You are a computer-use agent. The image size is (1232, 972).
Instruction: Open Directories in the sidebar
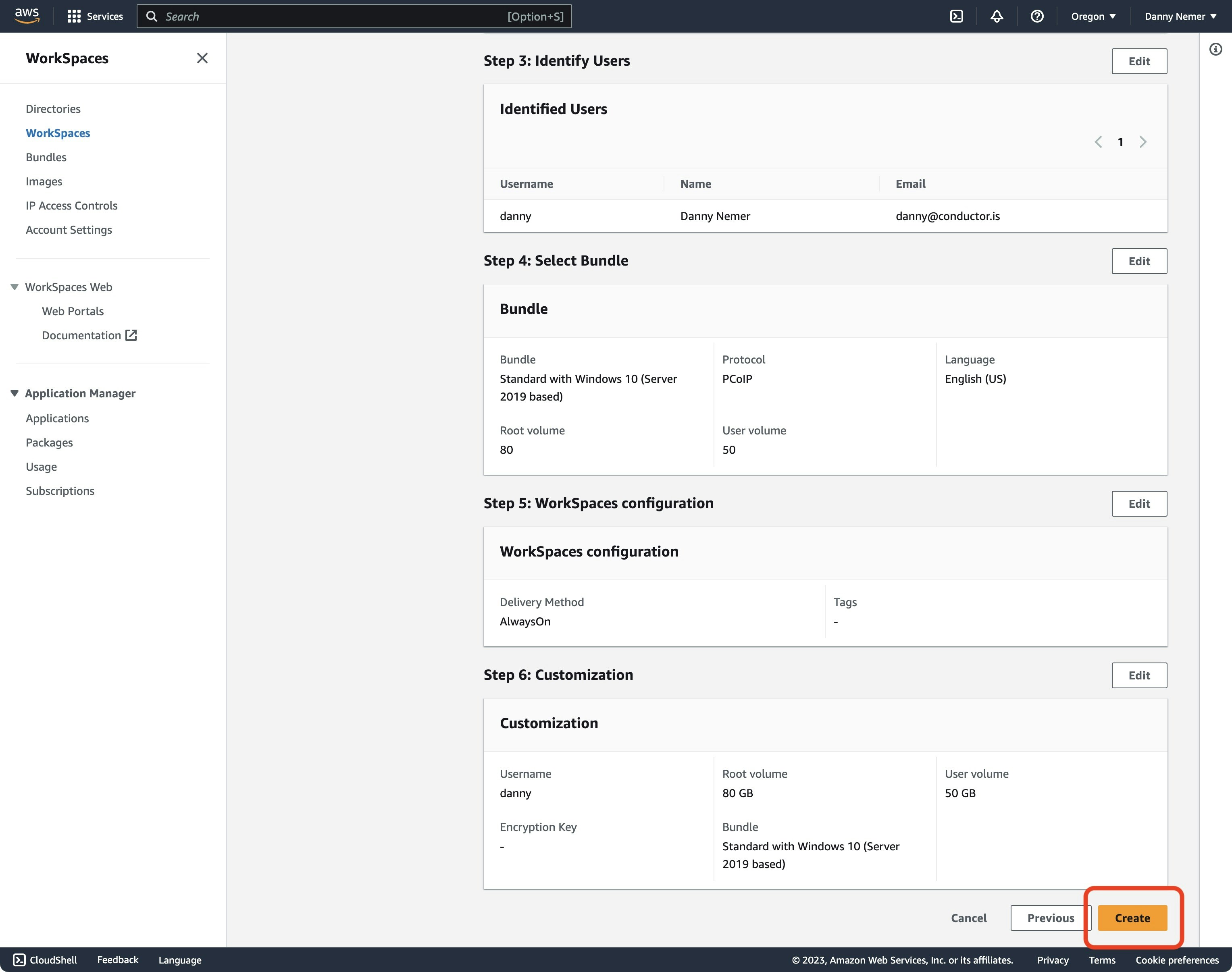(53, 109)
